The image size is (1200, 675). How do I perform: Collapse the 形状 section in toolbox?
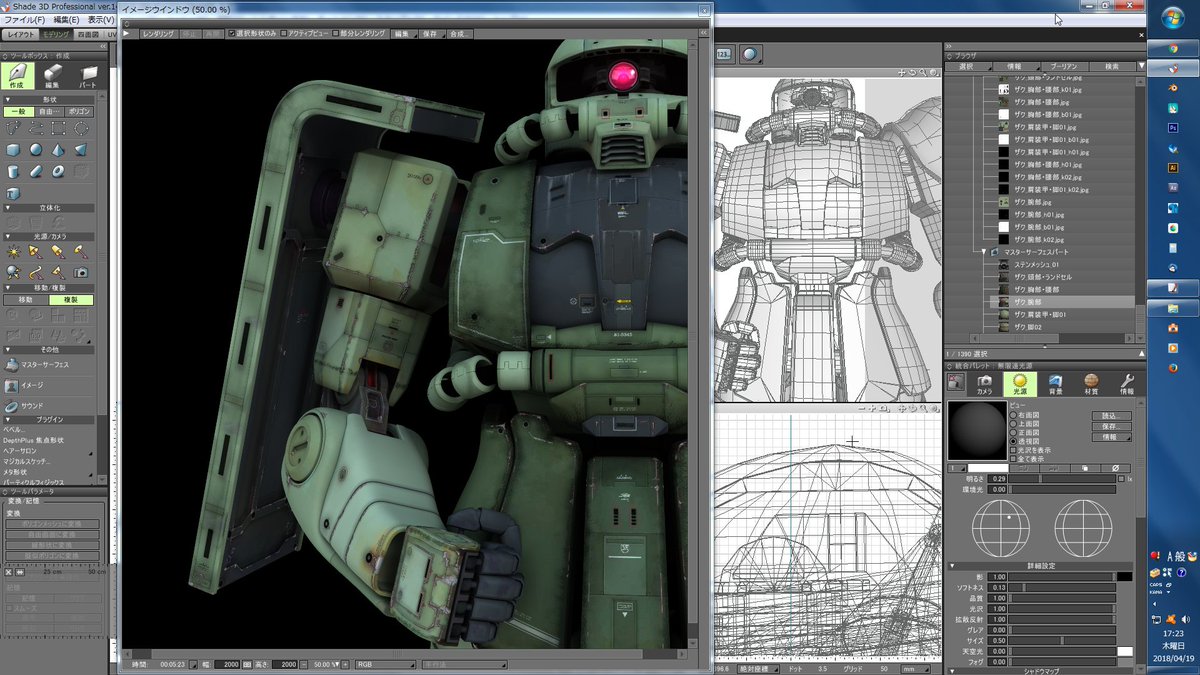pyautogui.click(x=8, y=100)
